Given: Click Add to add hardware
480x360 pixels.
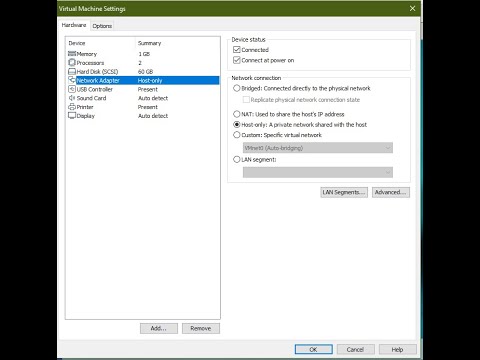Looking at the screenshot, I should [159, 328].
